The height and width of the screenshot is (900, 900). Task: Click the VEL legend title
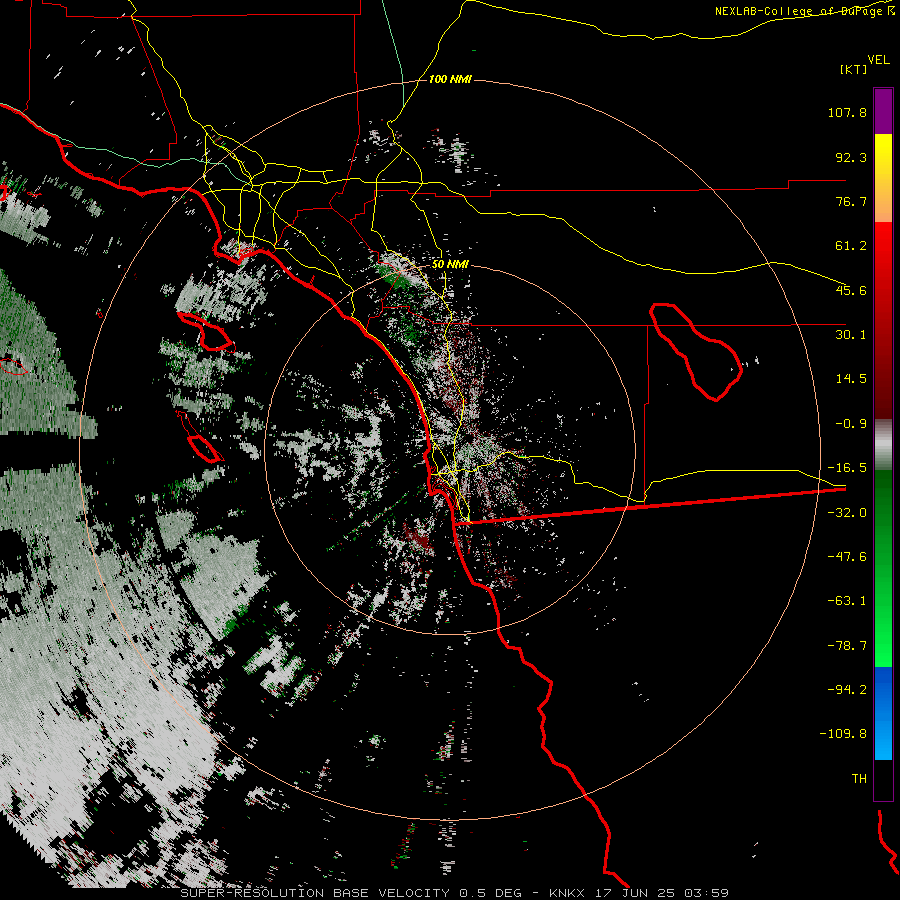(878, 60)
